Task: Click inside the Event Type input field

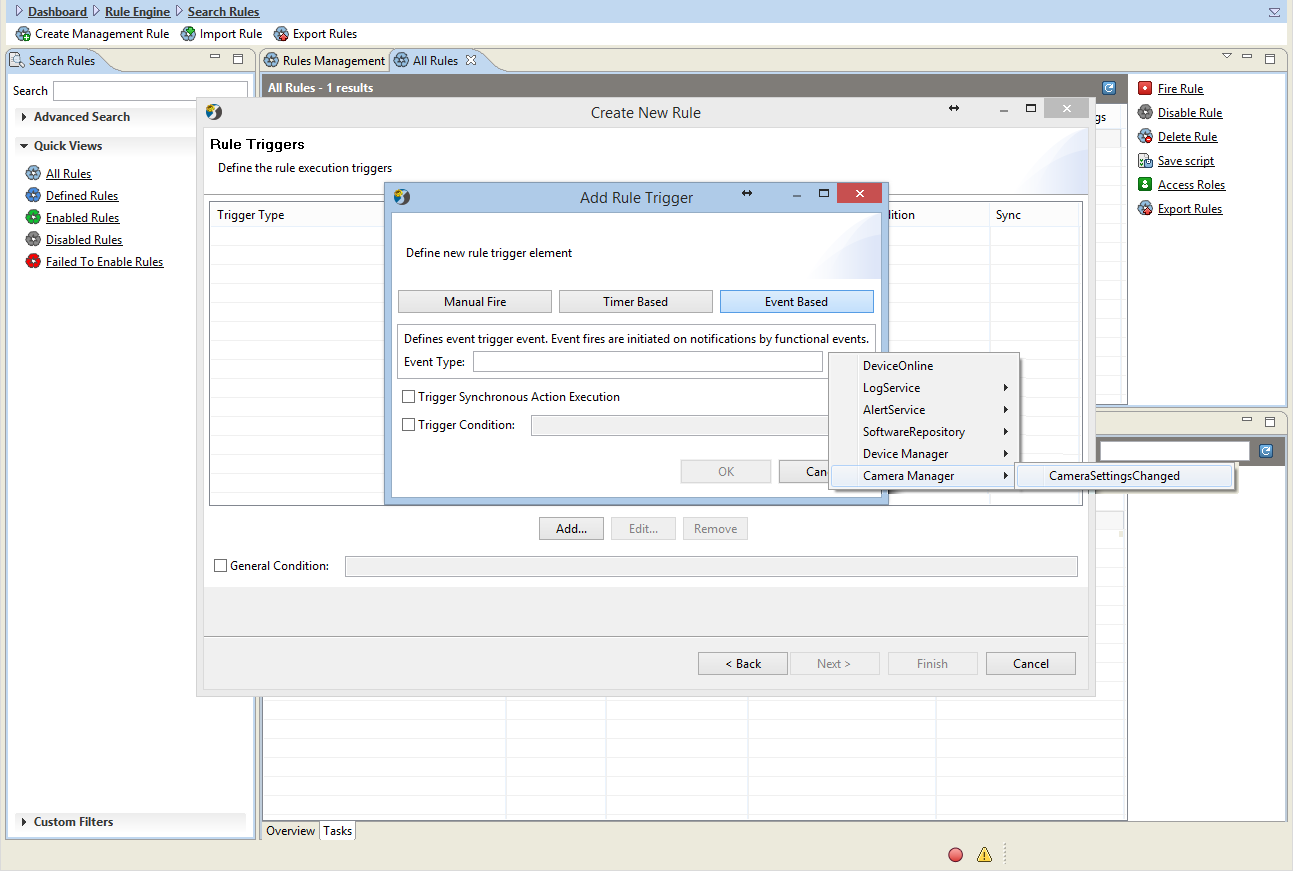Action: [648, 362]
